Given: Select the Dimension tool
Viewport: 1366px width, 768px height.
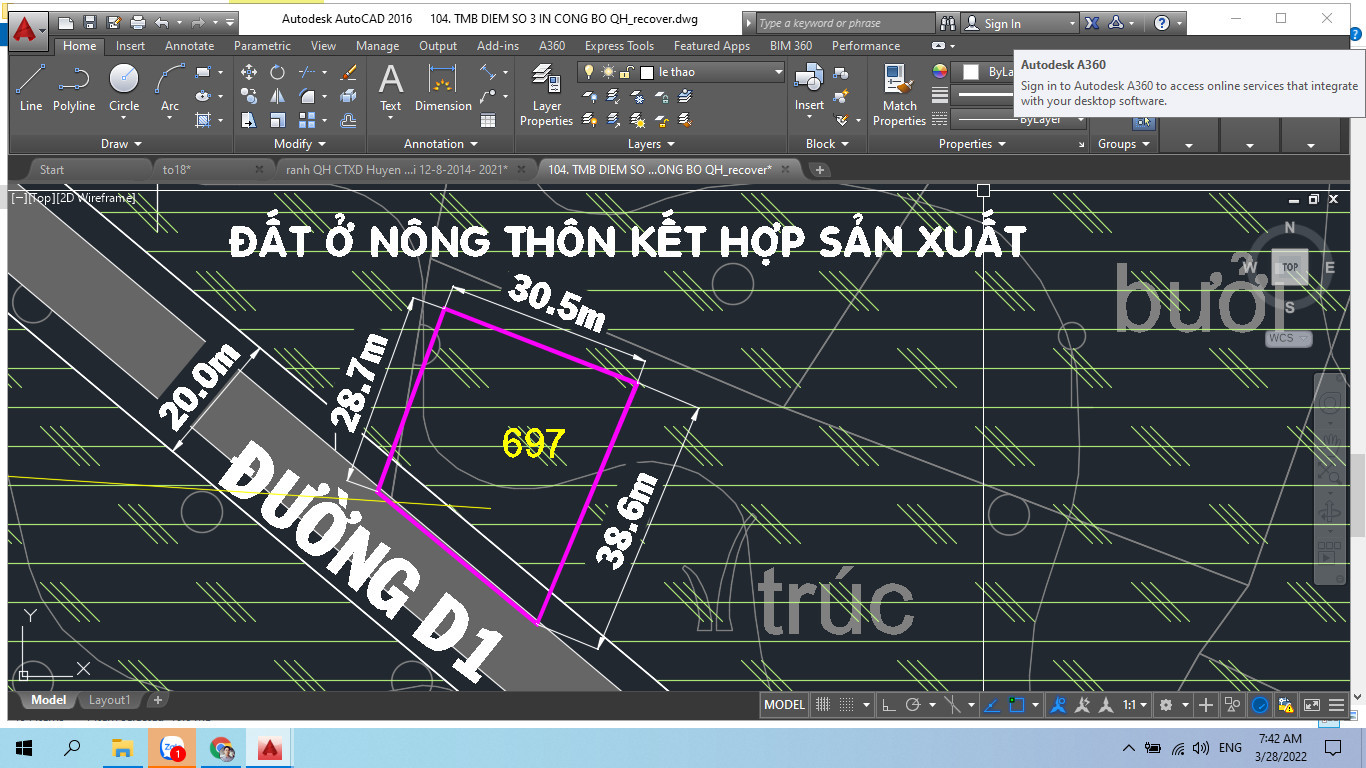Looking at the screenshot, I should click(x=443, y=88).
